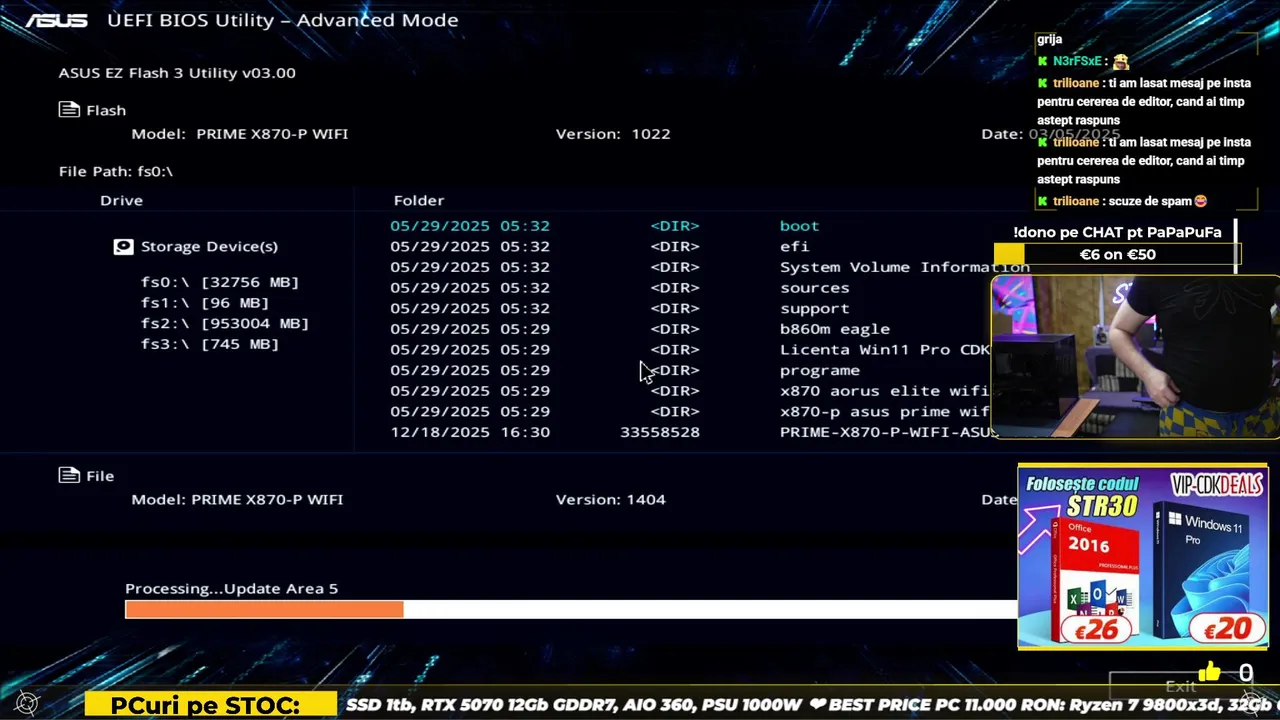Click File Path fs0:\ text
The width and height of the screenshot is (1280, 720).
pos(116,171)
